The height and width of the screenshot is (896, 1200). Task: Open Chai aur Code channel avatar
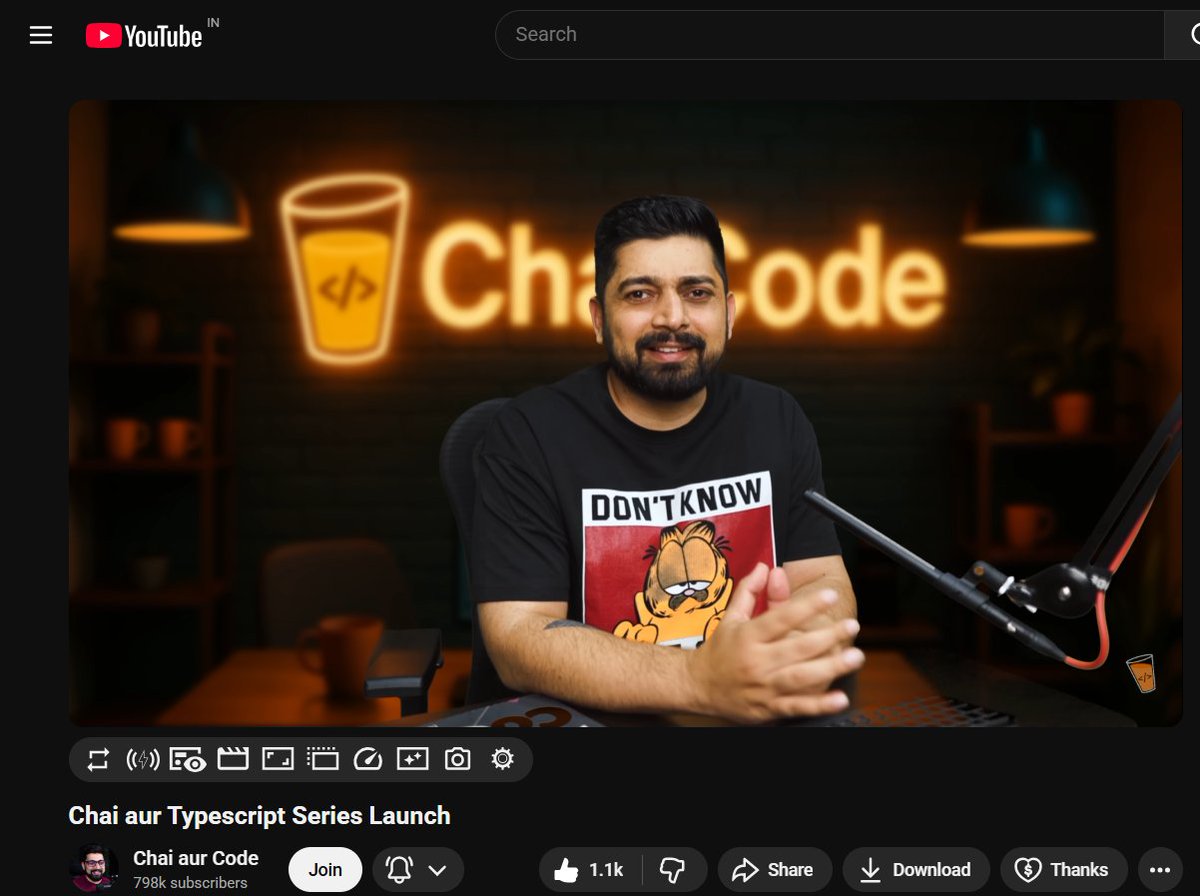point(94,869)
